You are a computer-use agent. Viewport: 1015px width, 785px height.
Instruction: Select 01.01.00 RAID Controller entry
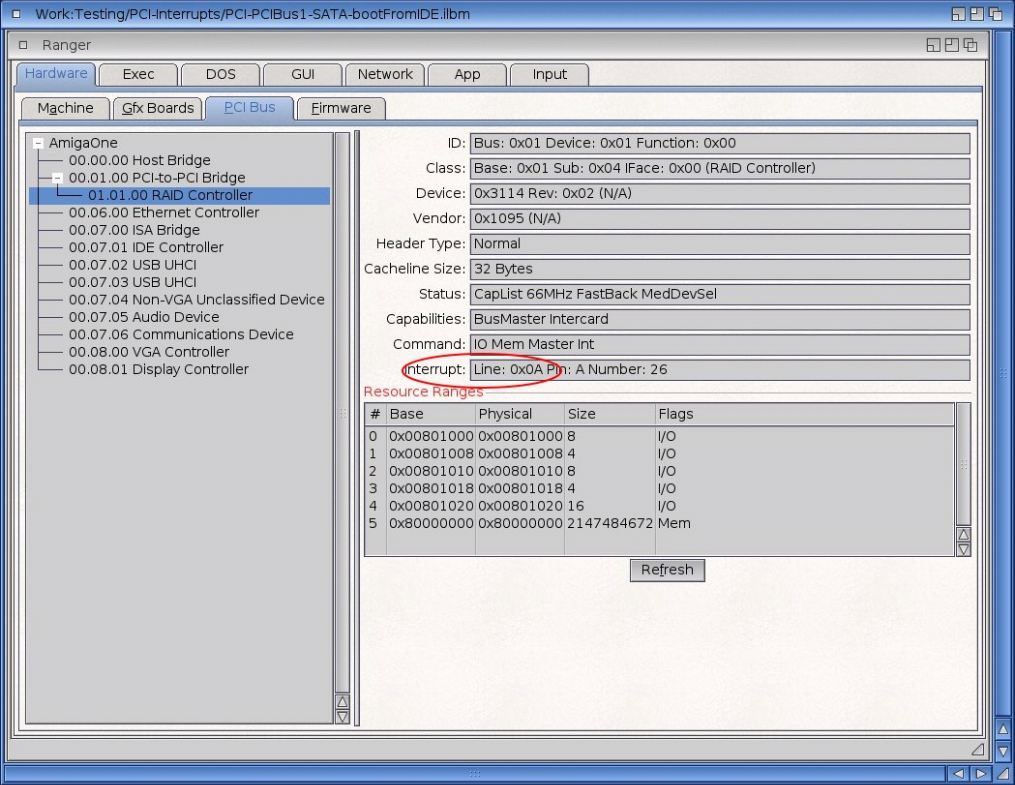pos(179,195)
